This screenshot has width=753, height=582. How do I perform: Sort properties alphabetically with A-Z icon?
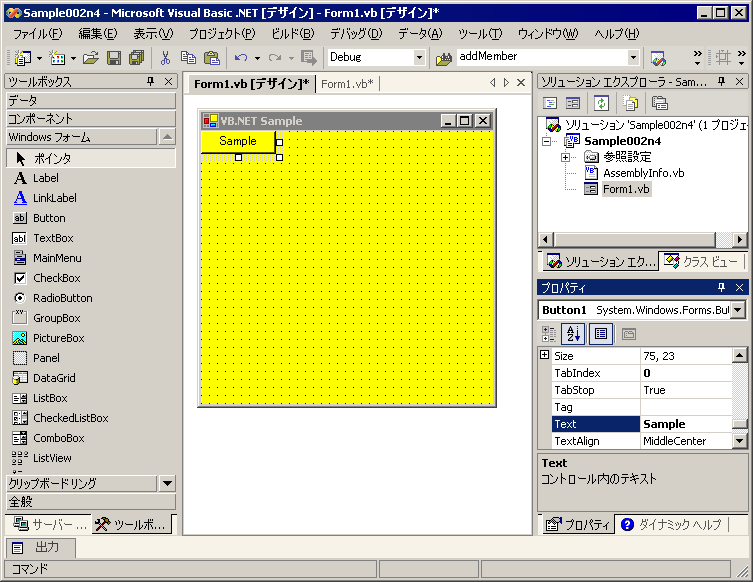pyautogui.click(x=573, y=334)
